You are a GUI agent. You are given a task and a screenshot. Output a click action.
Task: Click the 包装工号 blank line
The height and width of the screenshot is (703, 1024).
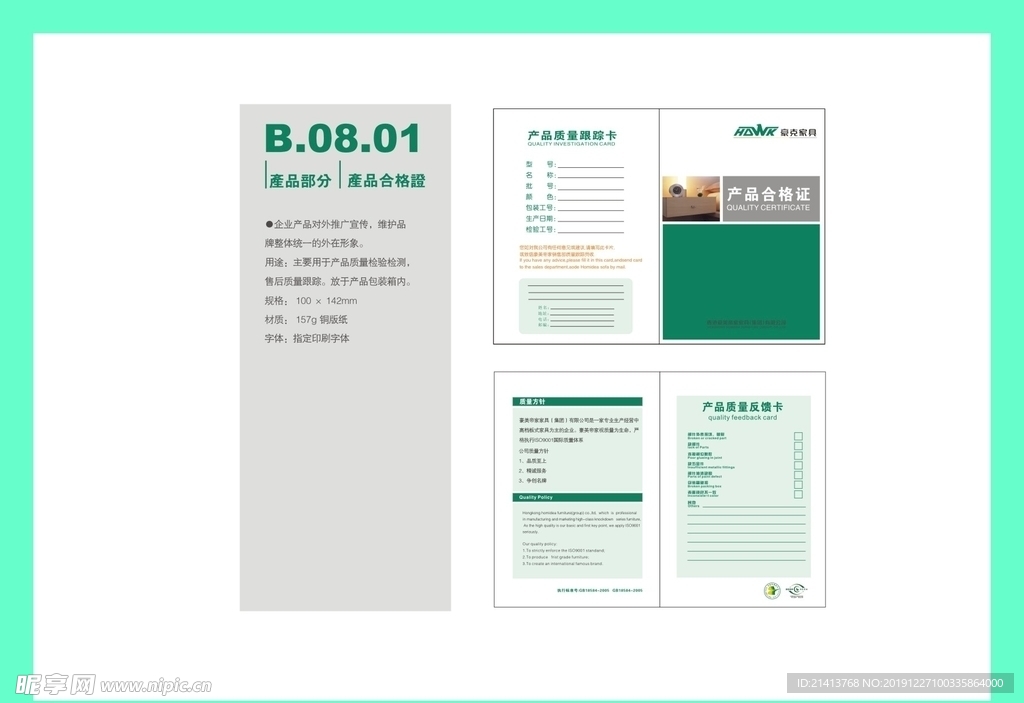point(590,210)
